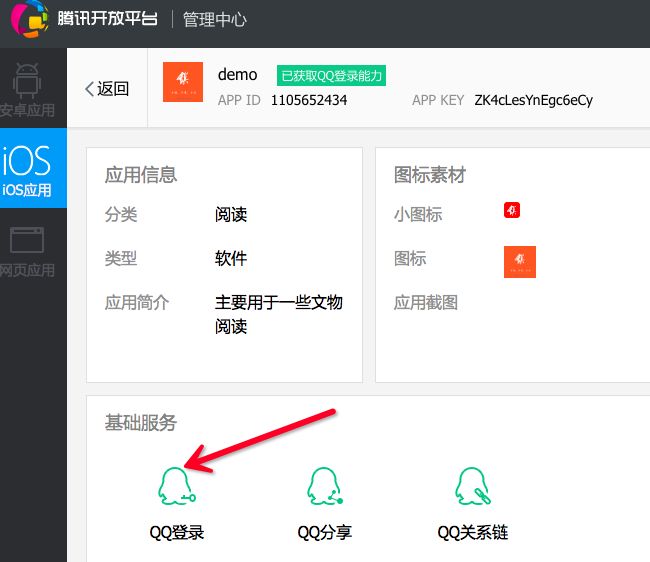Screen dimensions: 650x562
Task: Open the QQ关系链 penguin icon
Action: coord(473,486)
